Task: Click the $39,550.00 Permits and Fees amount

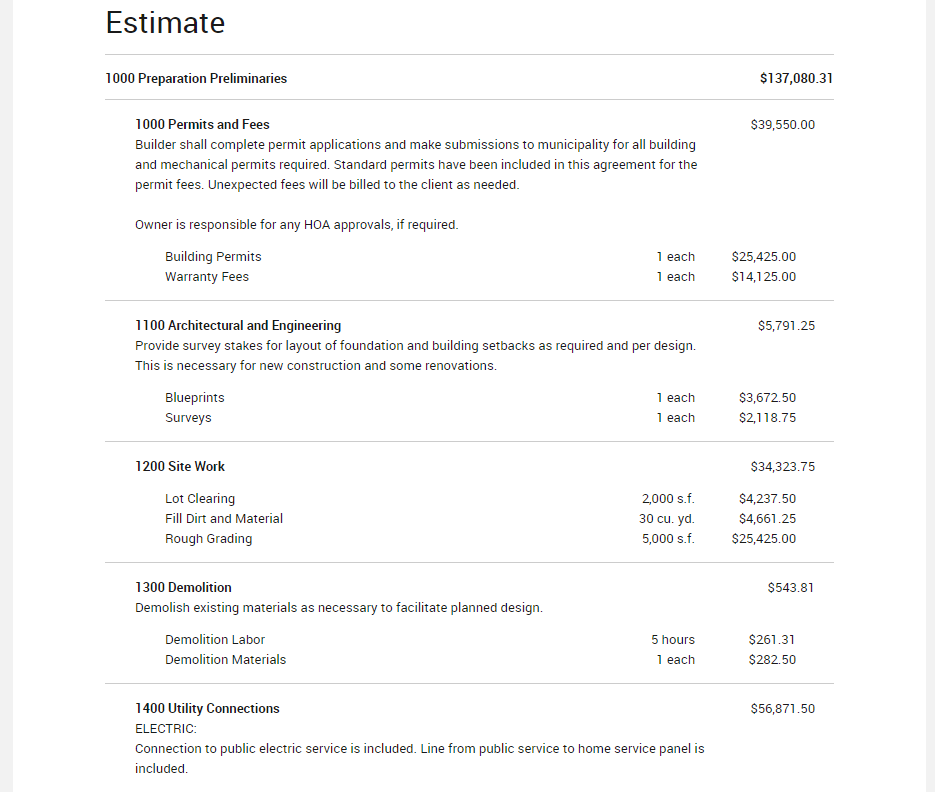Action: pos(782,125)
